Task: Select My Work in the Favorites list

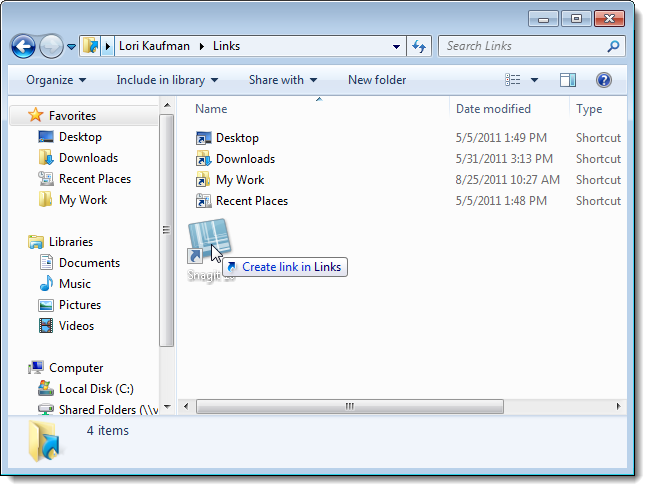Action: 83,200
